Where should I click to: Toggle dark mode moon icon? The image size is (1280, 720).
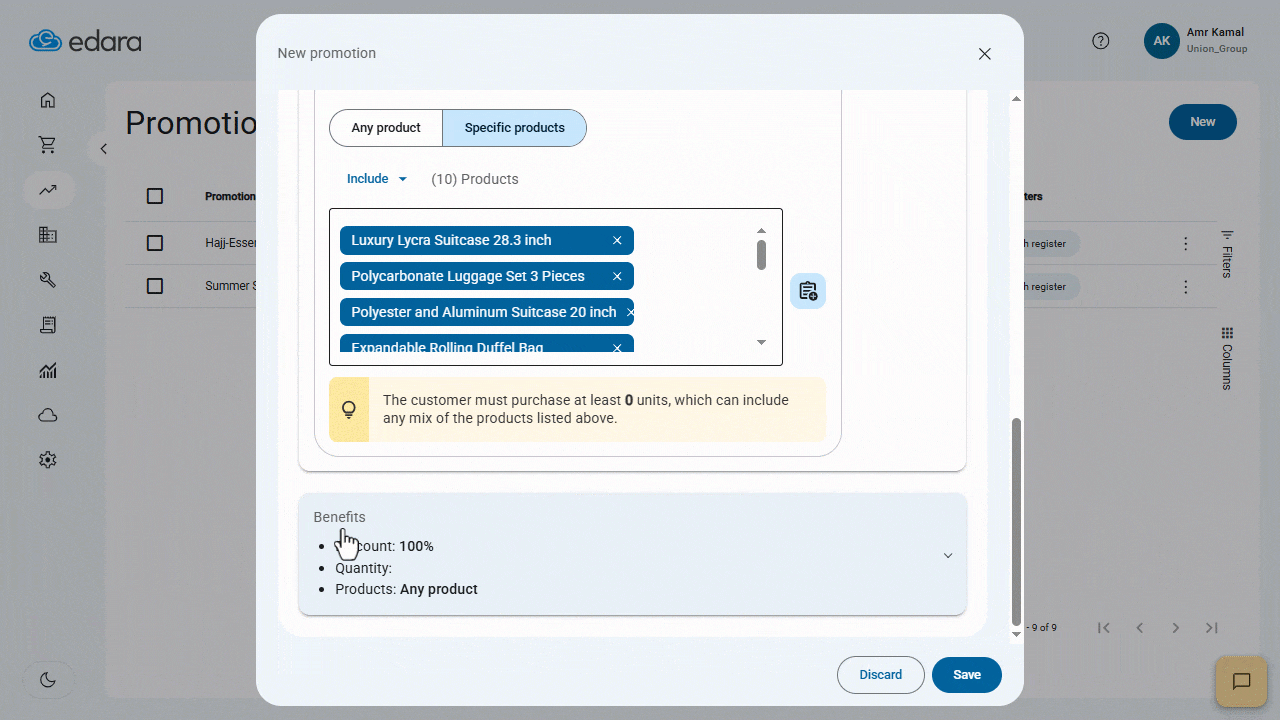pyautogui.click(x=48, y=680)
